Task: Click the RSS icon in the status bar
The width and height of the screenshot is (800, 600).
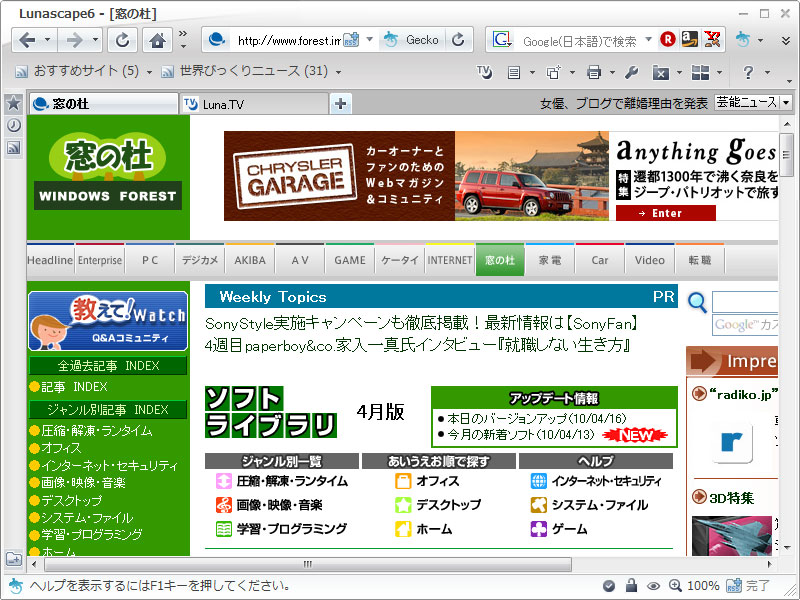Action: coord(734,586)
